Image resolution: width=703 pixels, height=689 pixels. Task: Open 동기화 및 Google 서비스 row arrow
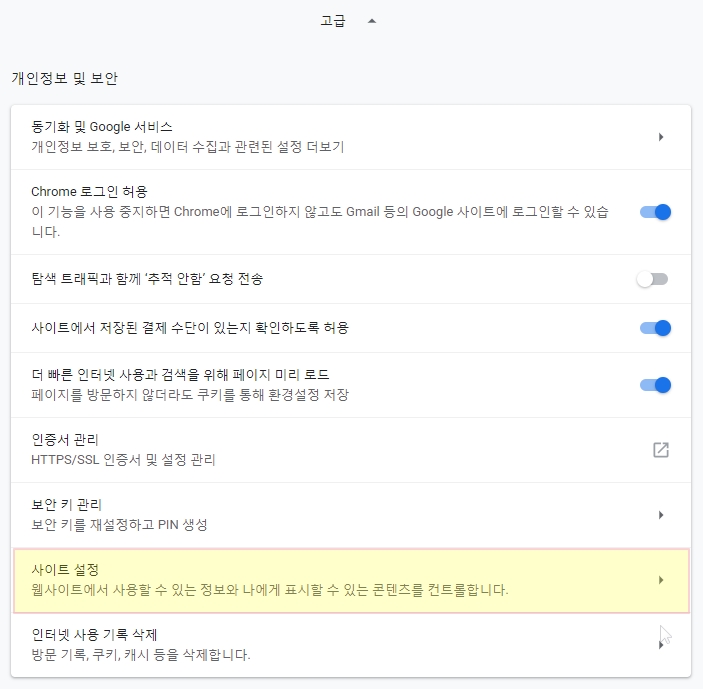(661, 137)
